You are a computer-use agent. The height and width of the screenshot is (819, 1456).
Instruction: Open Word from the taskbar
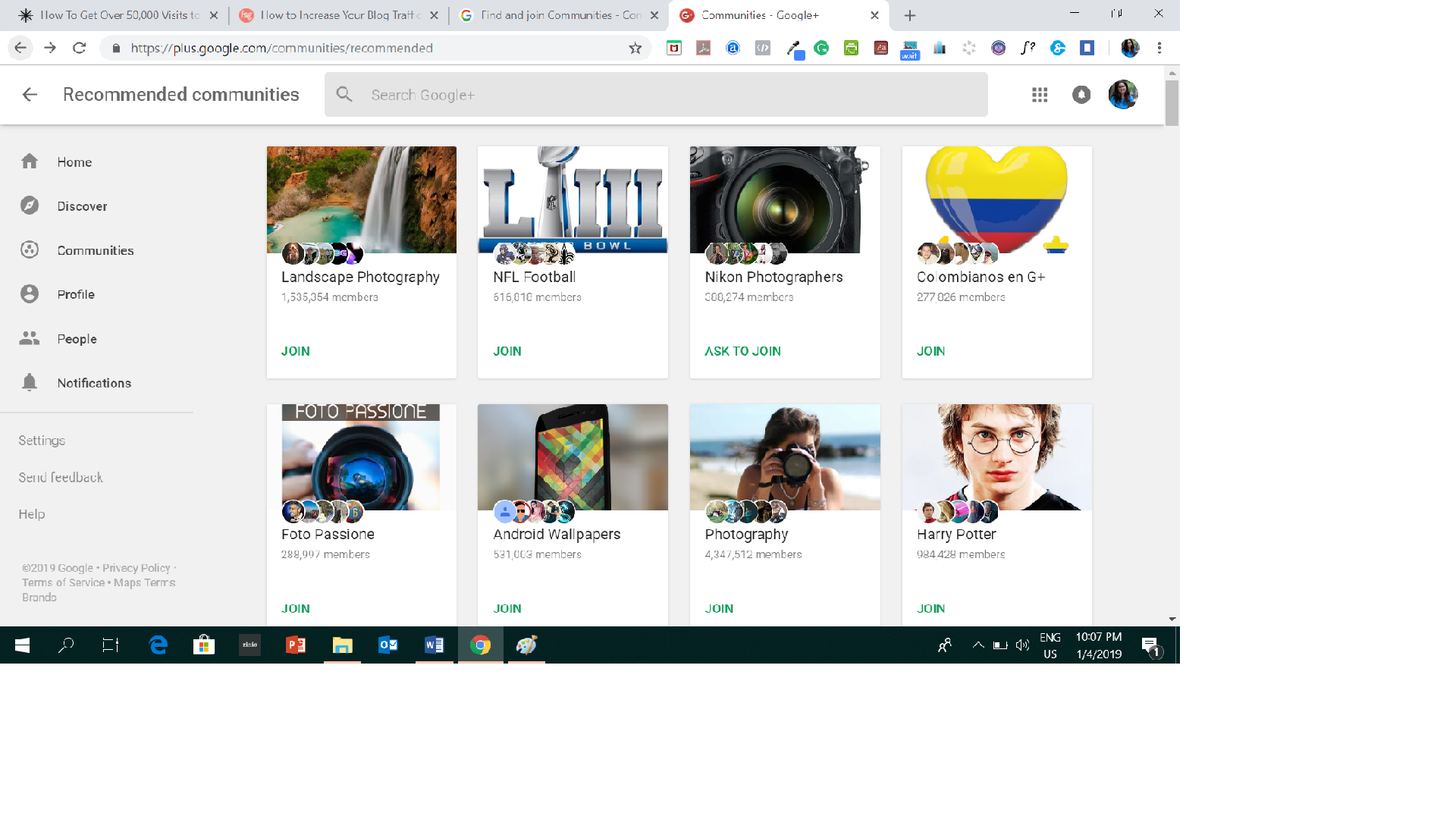point(435,645)
